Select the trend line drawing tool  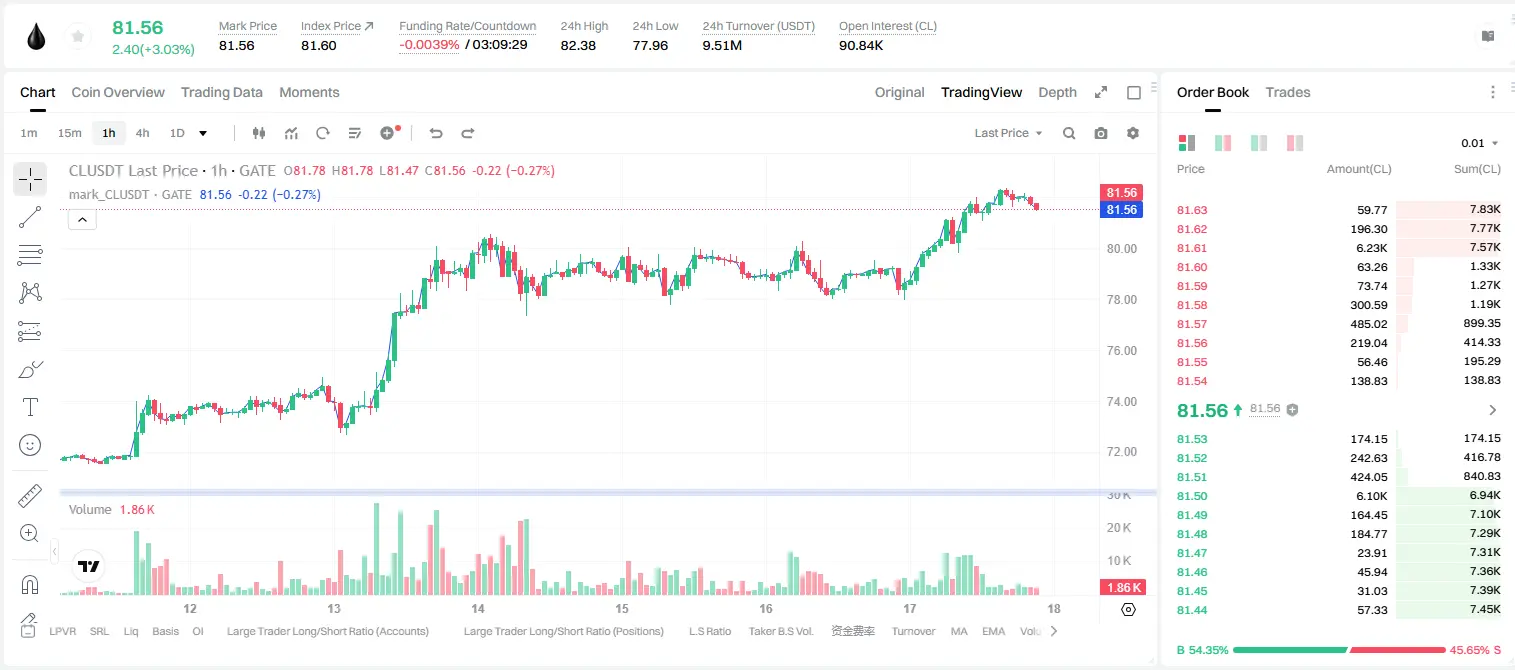pos(30,217)
